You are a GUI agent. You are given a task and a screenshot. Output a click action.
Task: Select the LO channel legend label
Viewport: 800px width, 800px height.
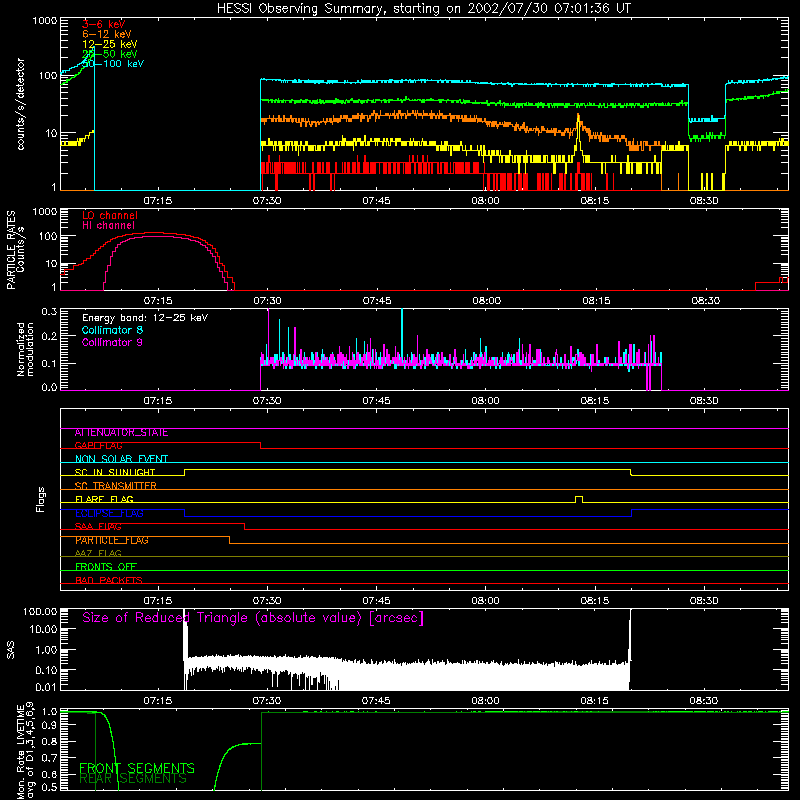110,215
